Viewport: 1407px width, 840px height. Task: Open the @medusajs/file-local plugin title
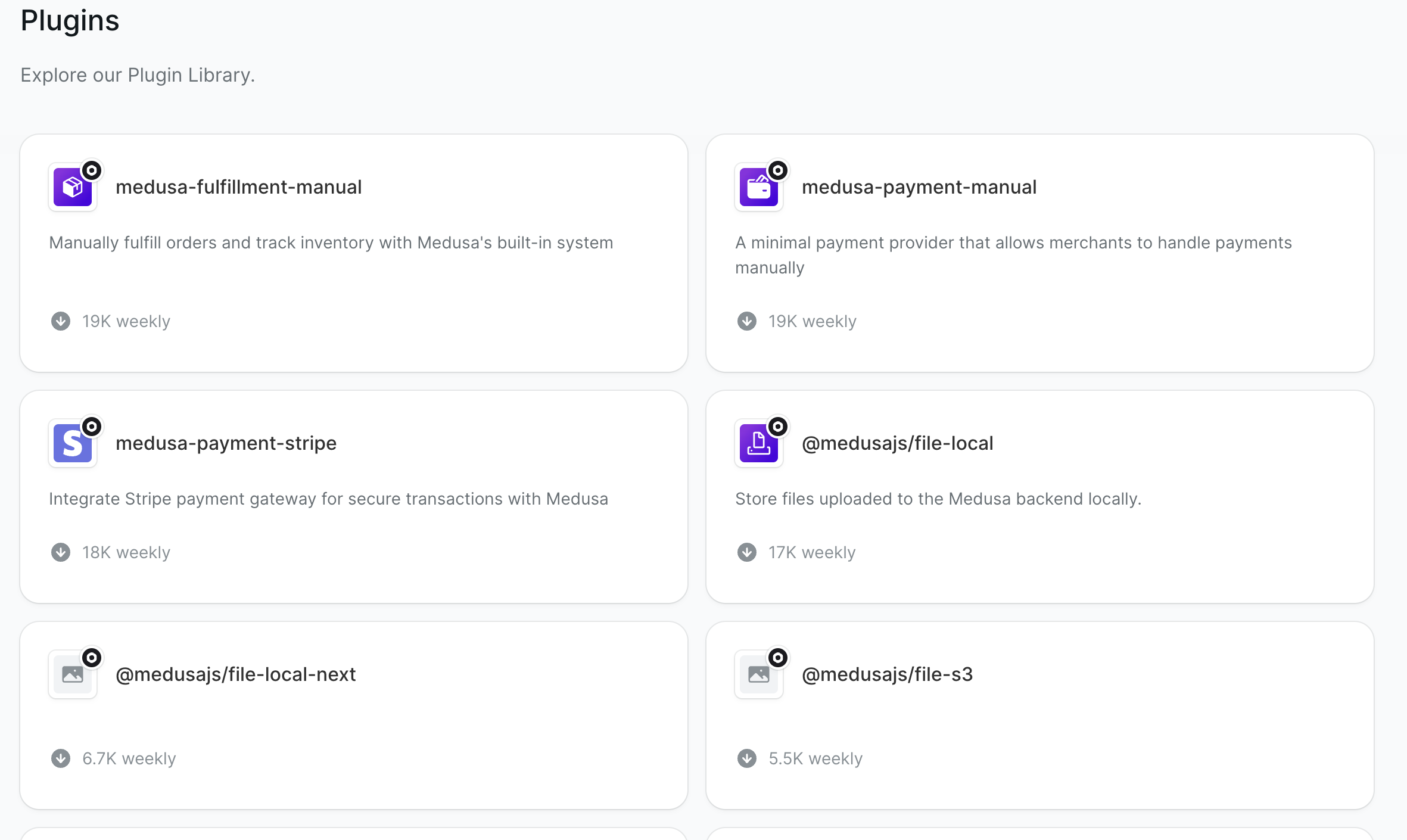898,443
